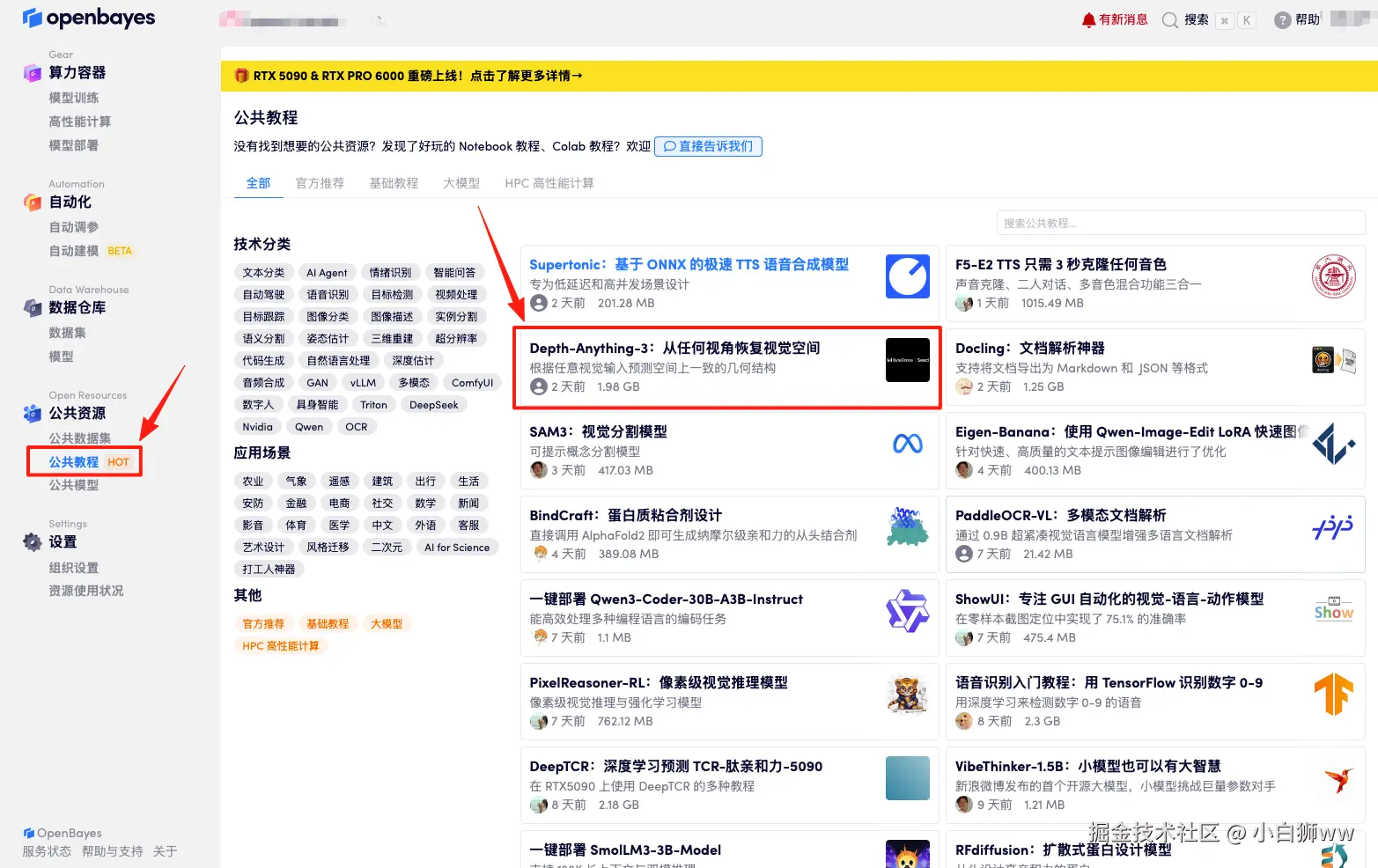The width and height of the screenshot is (1378, 868).
Task: Filter by the OCR tag
Action: click(357, 427)
